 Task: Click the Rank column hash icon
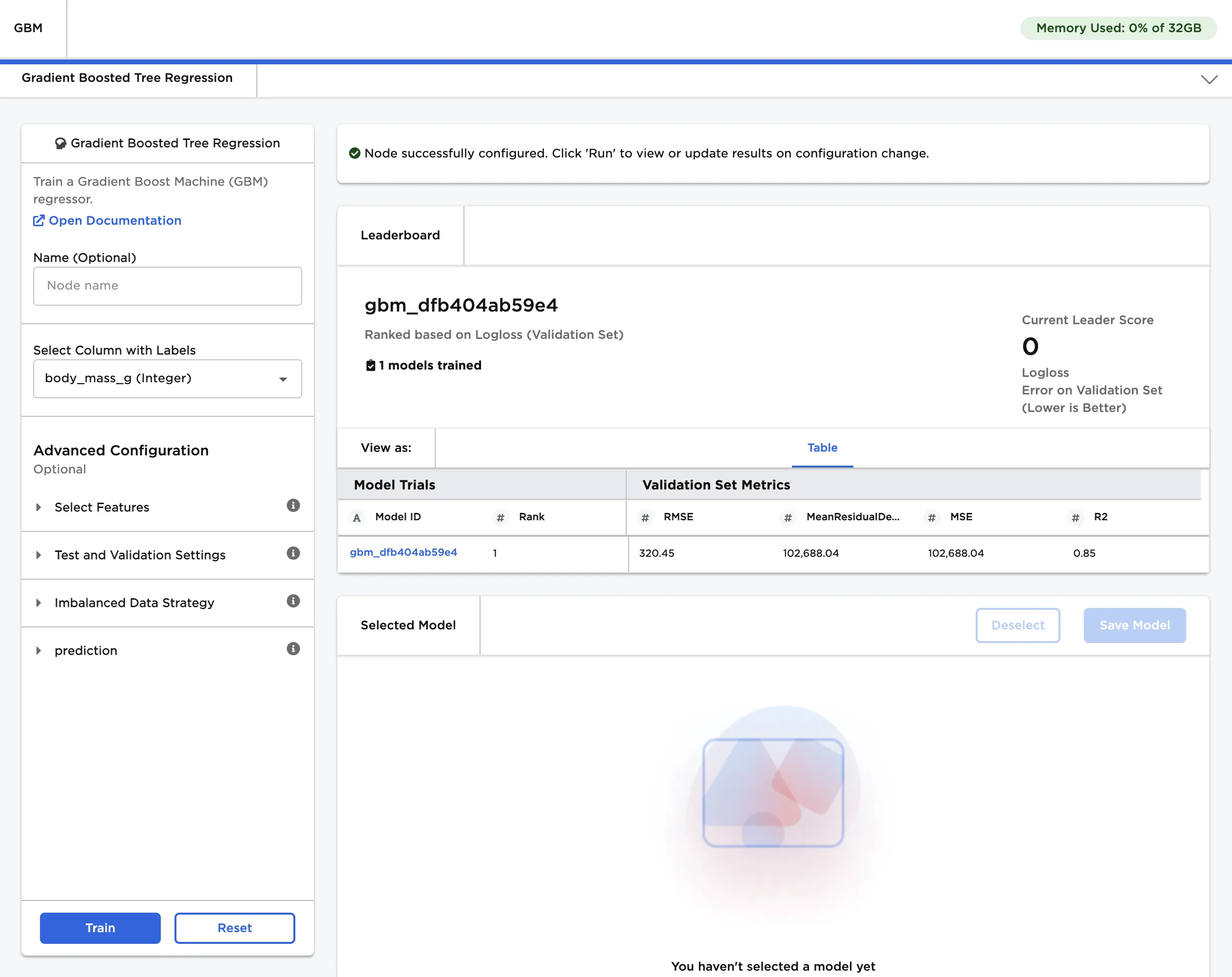(500, 518)
